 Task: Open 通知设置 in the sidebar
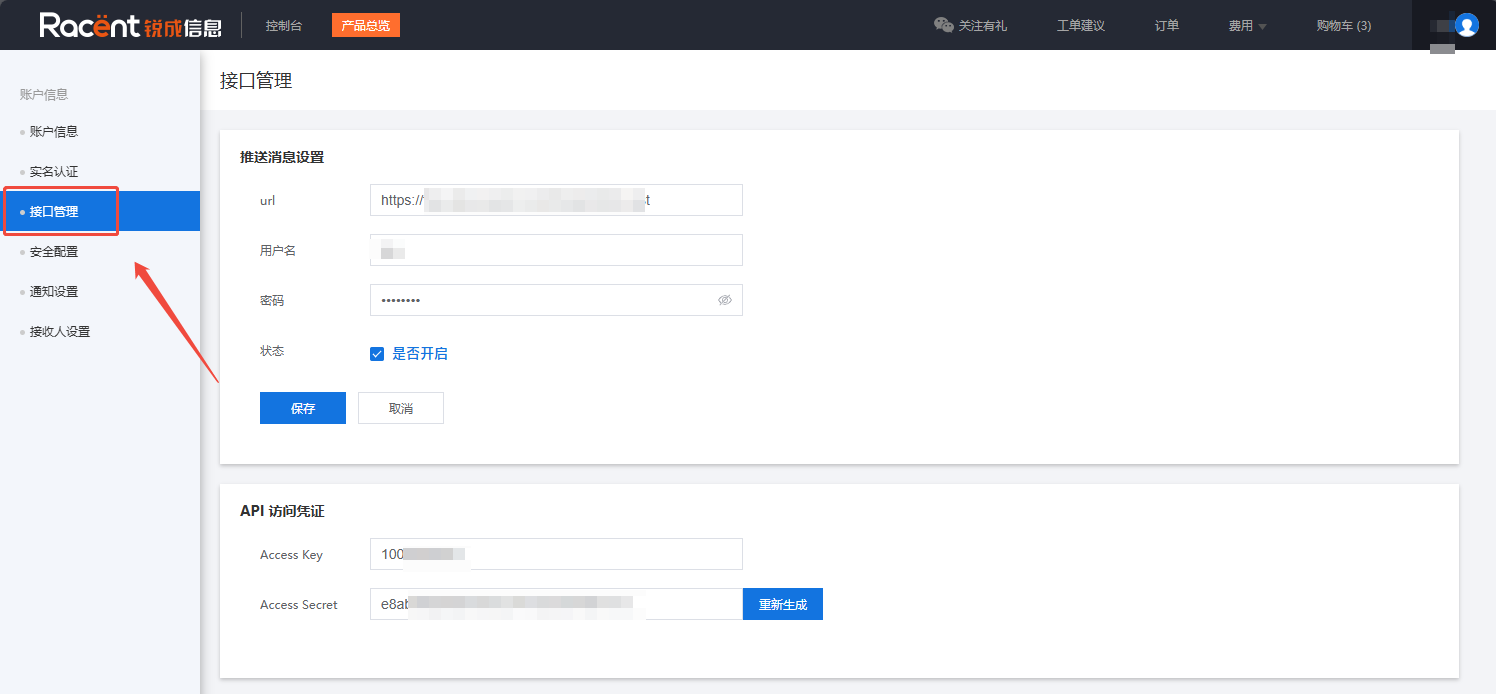pos(54,292)
